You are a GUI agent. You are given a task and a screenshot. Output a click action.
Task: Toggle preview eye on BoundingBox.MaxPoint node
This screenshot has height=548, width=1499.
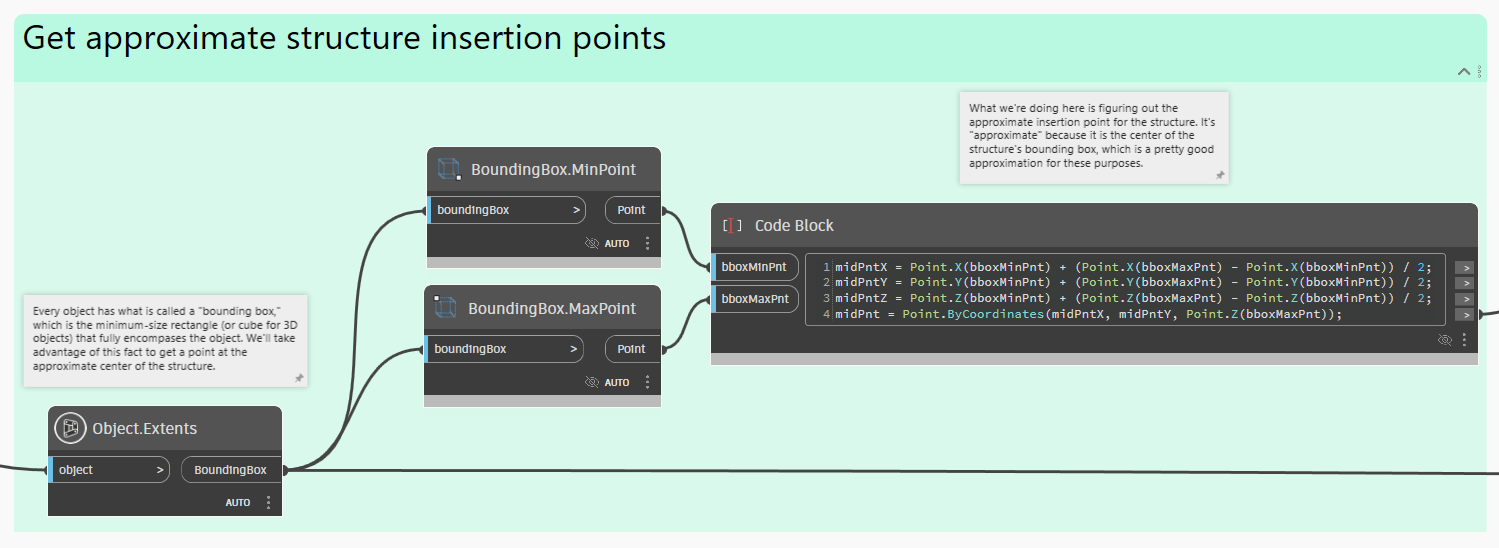point(592,382)
